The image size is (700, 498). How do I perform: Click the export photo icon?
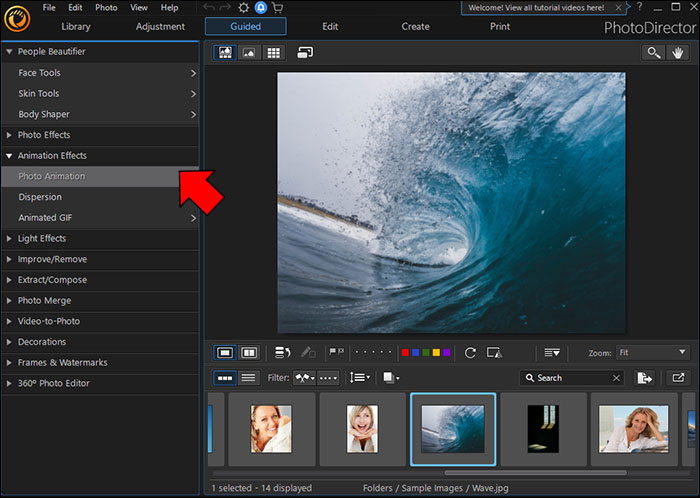pyautogui.click(x=644, y=378)
